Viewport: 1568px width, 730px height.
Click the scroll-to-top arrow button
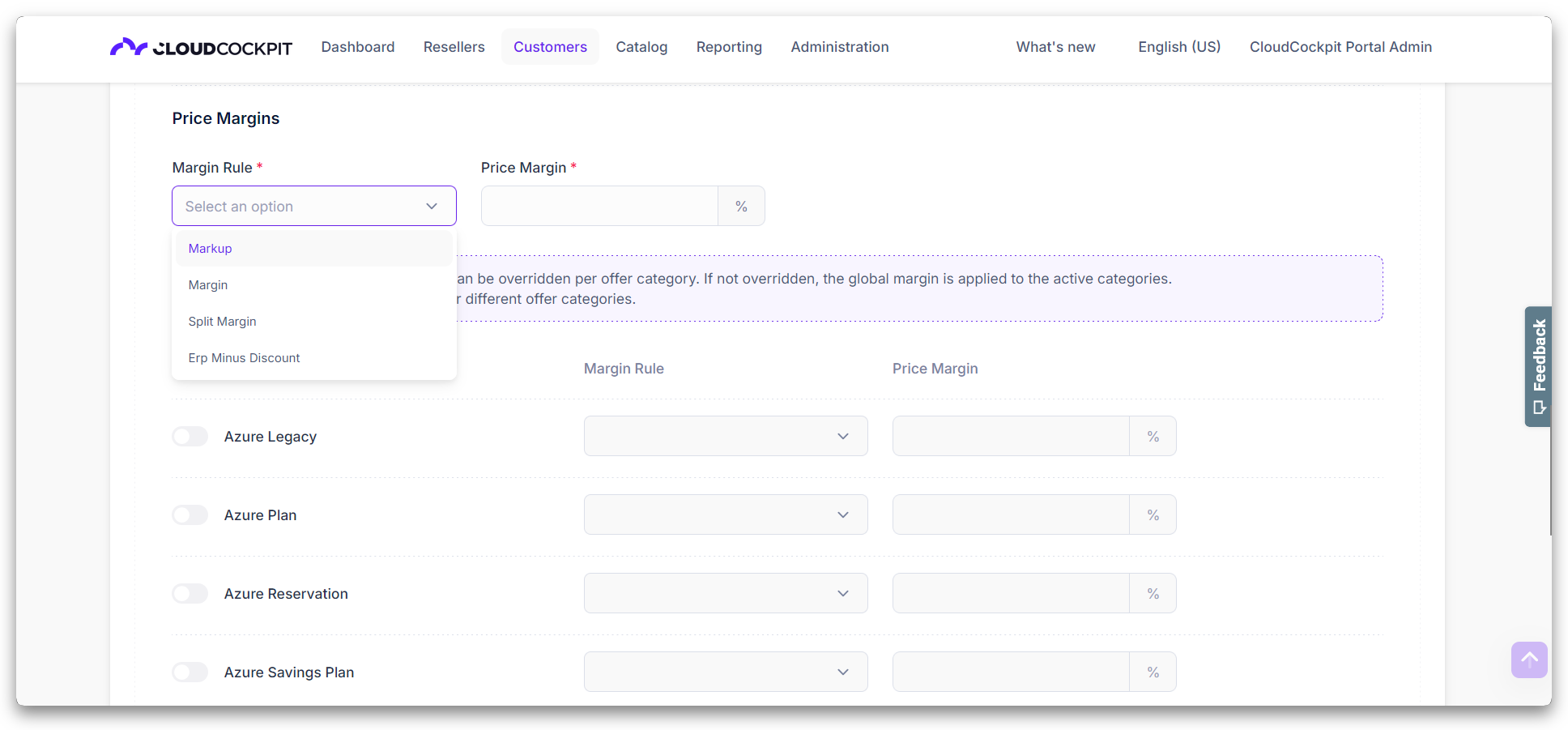[1528, 660]
